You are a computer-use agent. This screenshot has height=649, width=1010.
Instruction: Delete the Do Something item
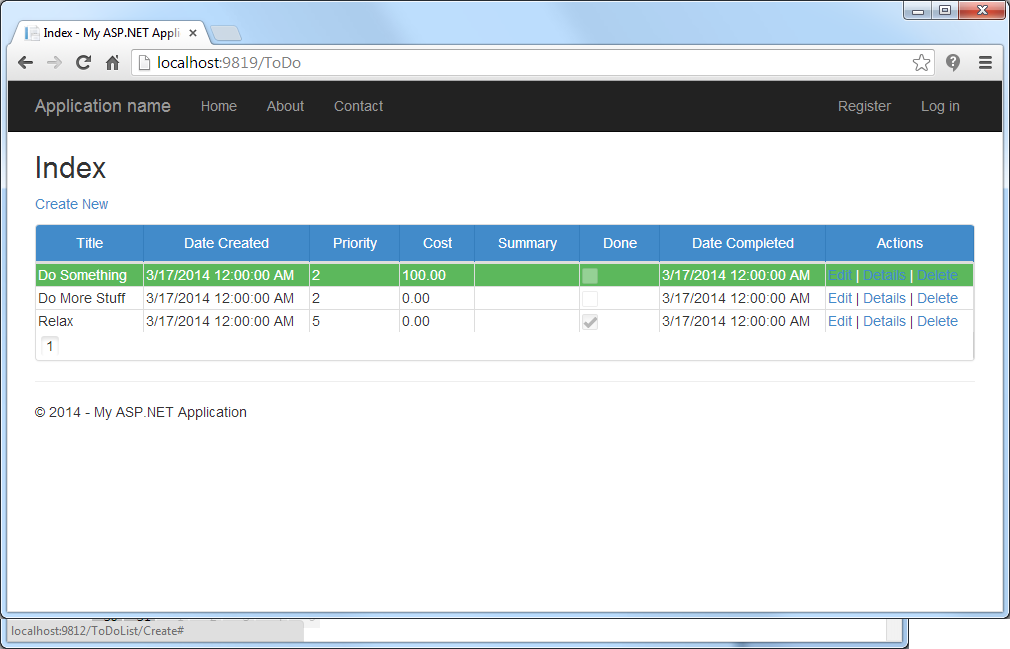(x=937, y=276)
